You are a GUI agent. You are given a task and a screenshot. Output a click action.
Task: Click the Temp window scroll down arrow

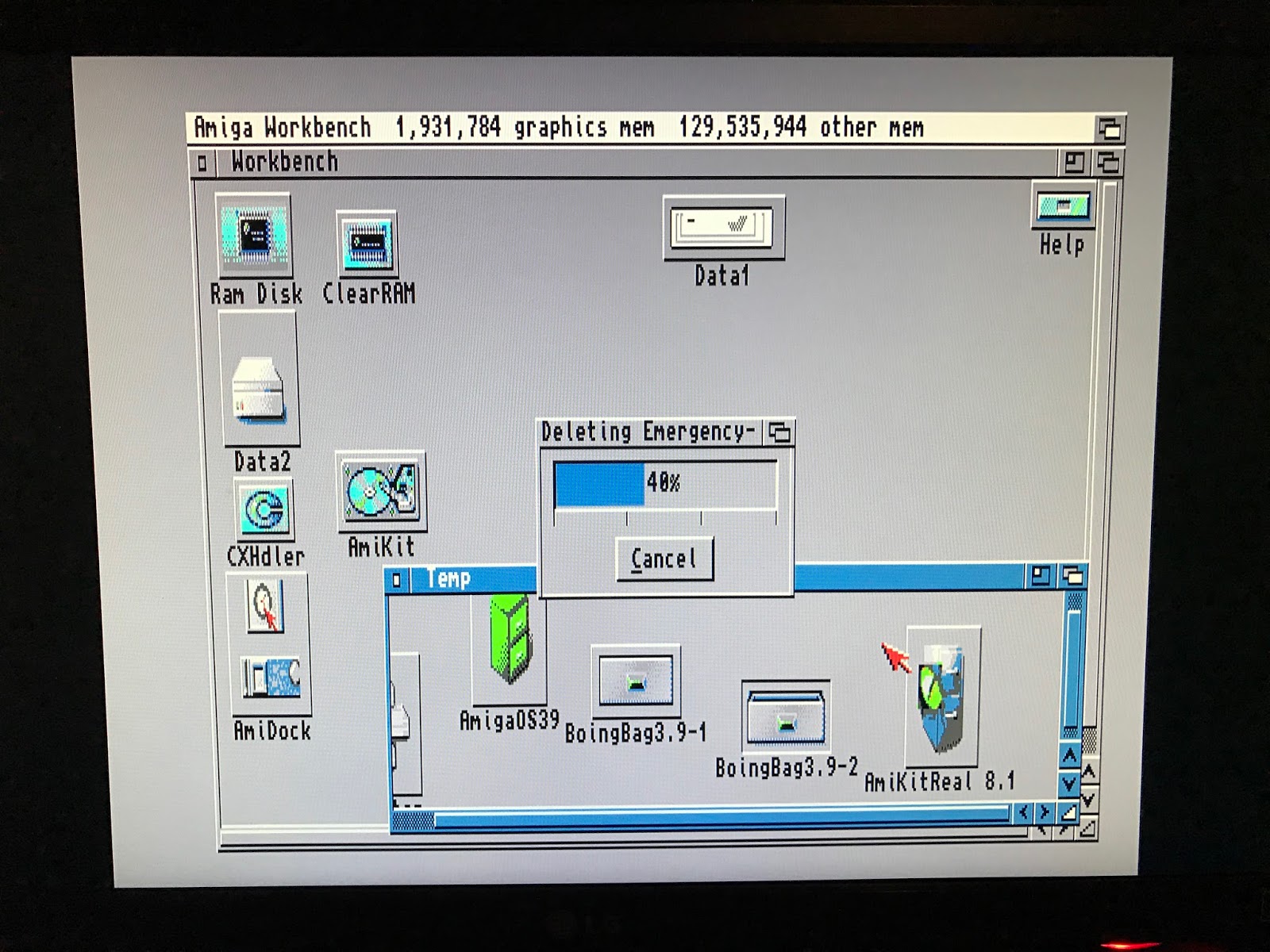click(x=1070, y=784)
